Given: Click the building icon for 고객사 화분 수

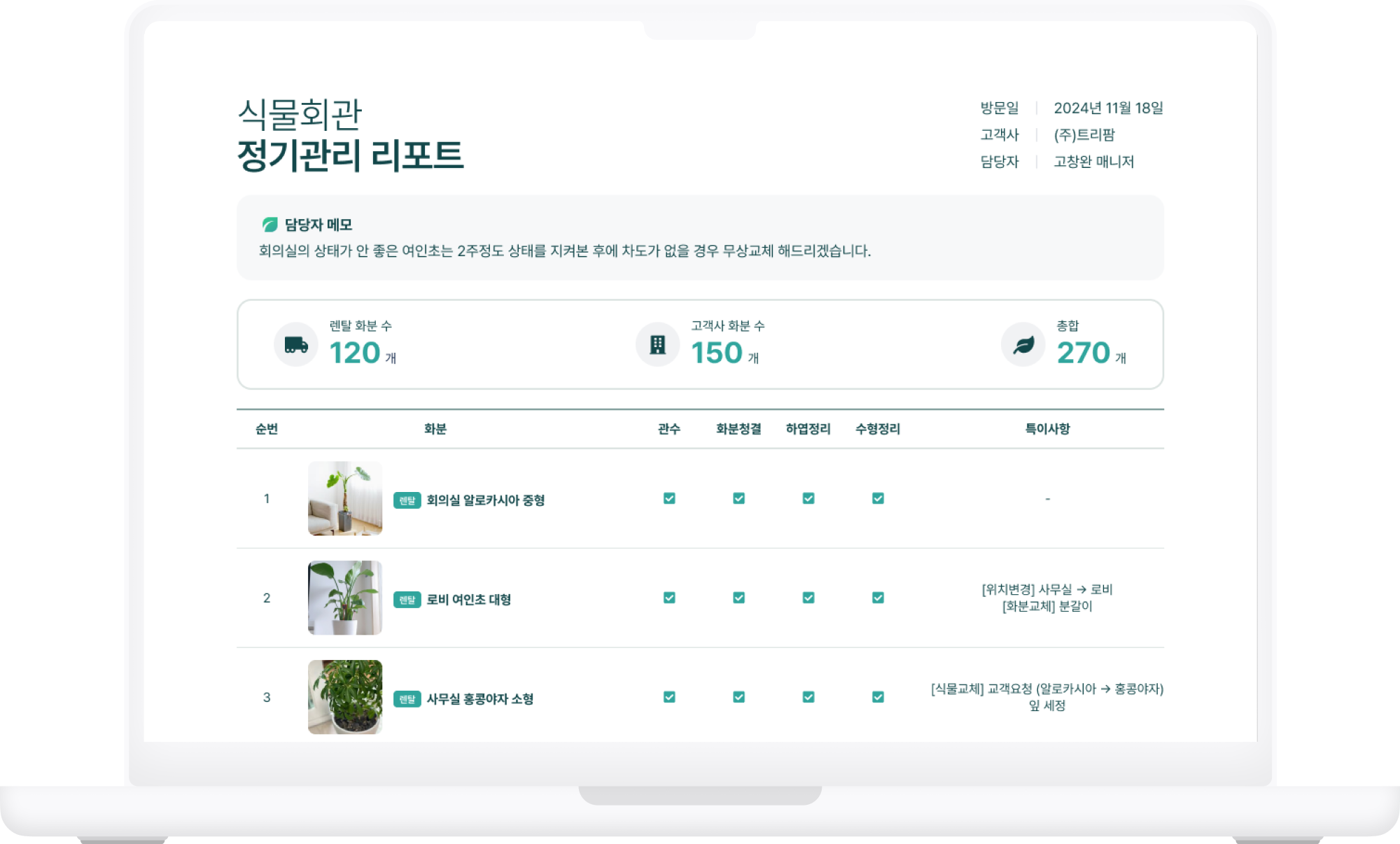Looking at the screenshot, I should pos(657,344).
